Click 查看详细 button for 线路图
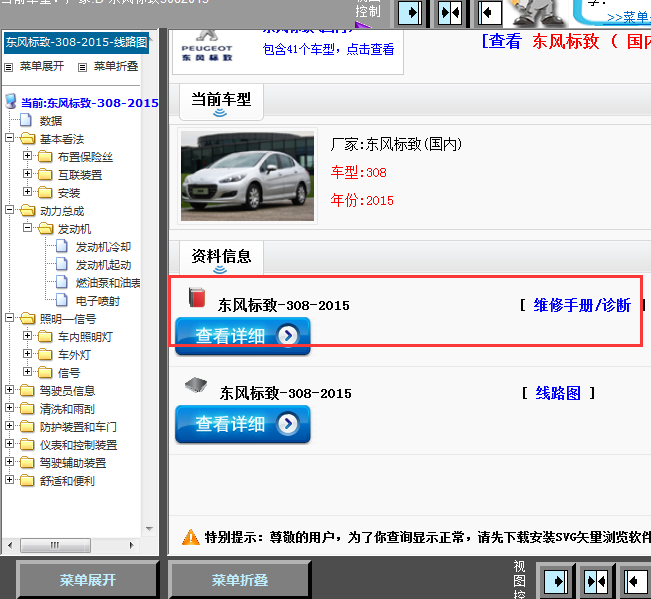This screenshot has height=599, width=651. [243, 424]
